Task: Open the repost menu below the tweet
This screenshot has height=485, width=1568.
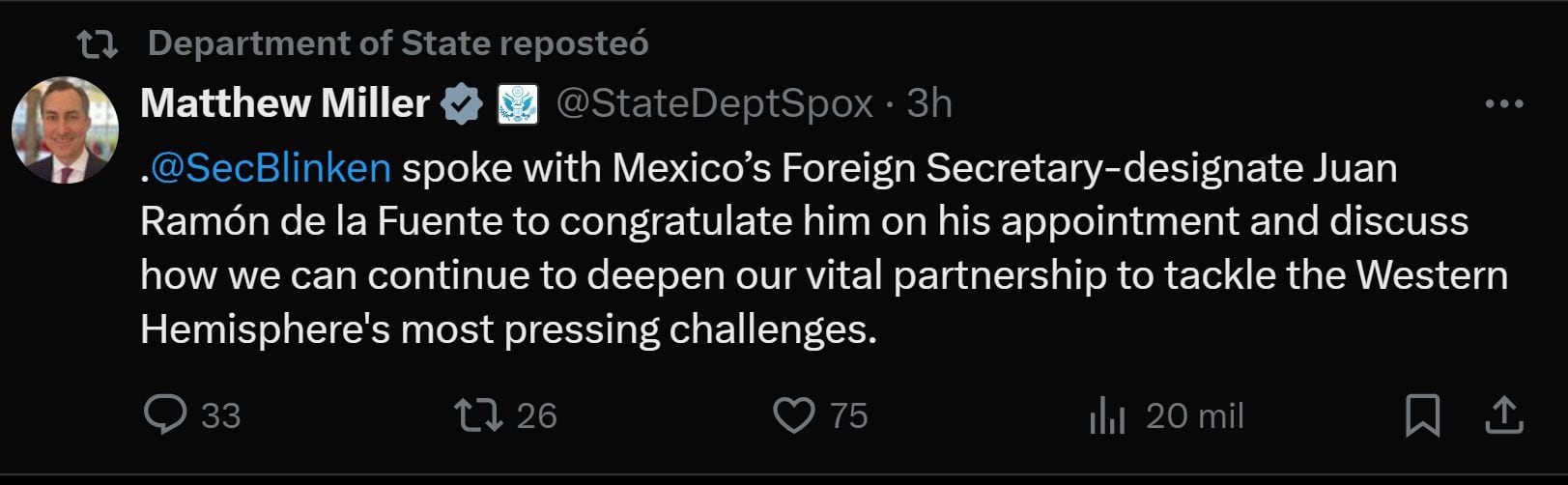Action: (478, 415)
